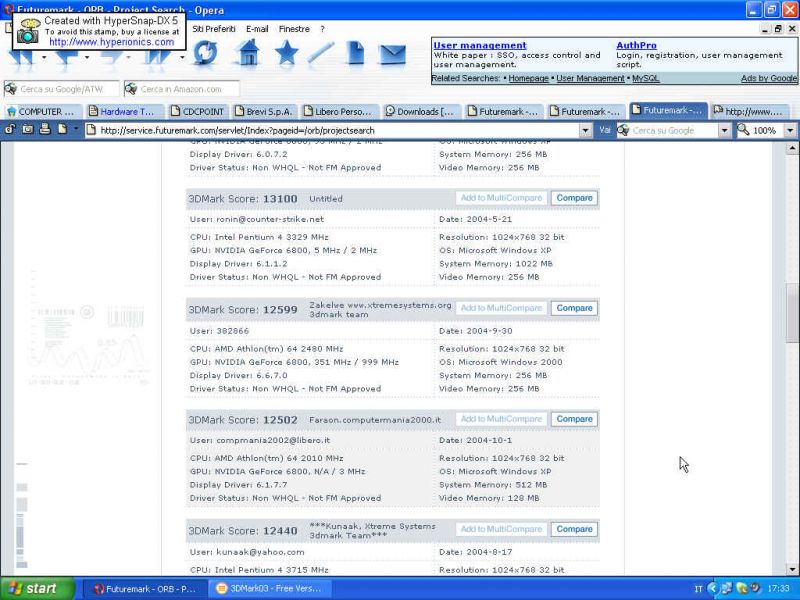Click the text "System Memory: 512 MB"
Screen dimensions: 800x600
(x=493, y=485)
